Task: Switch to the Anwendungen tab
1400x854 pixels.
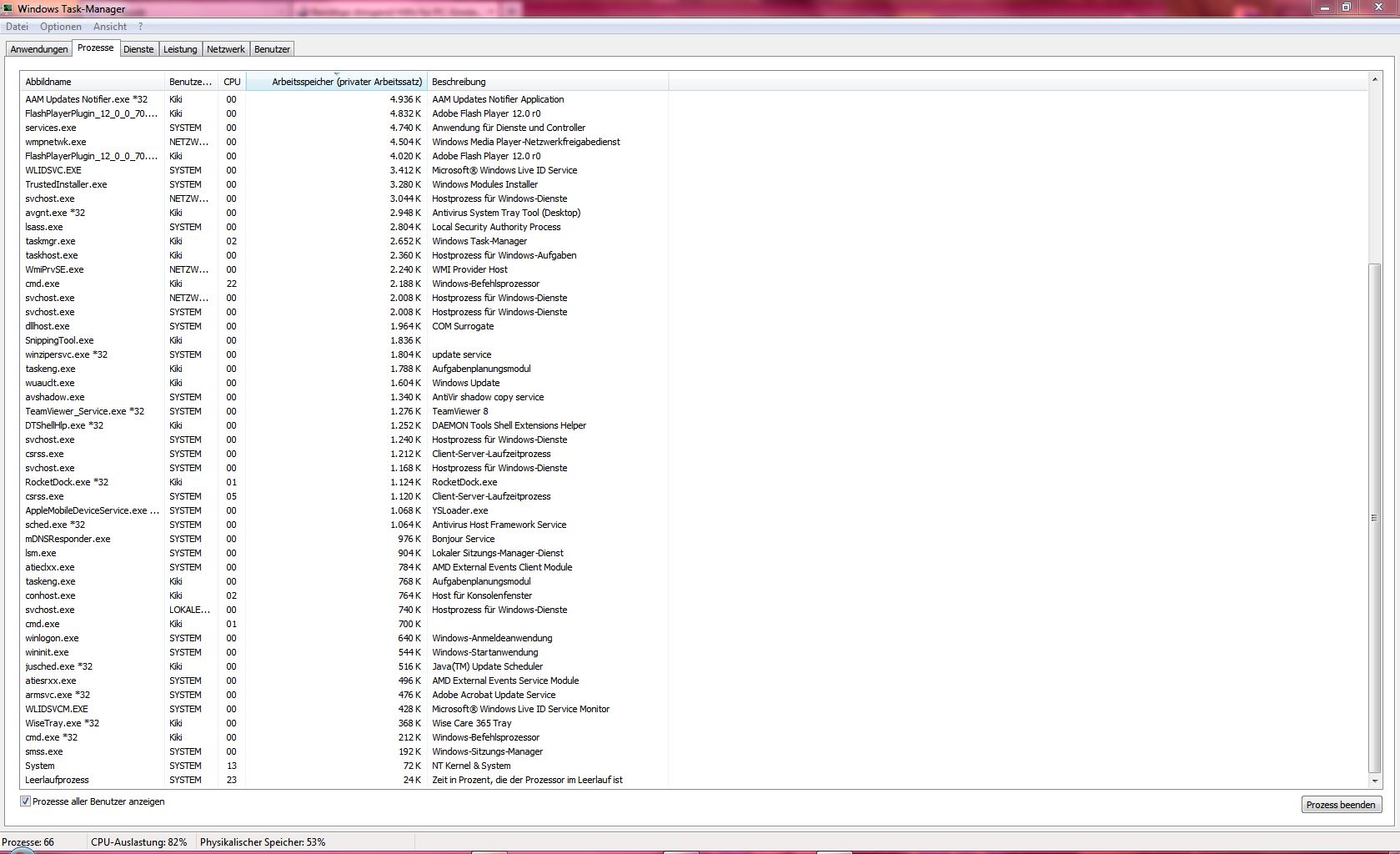Action: pos(39,49)
